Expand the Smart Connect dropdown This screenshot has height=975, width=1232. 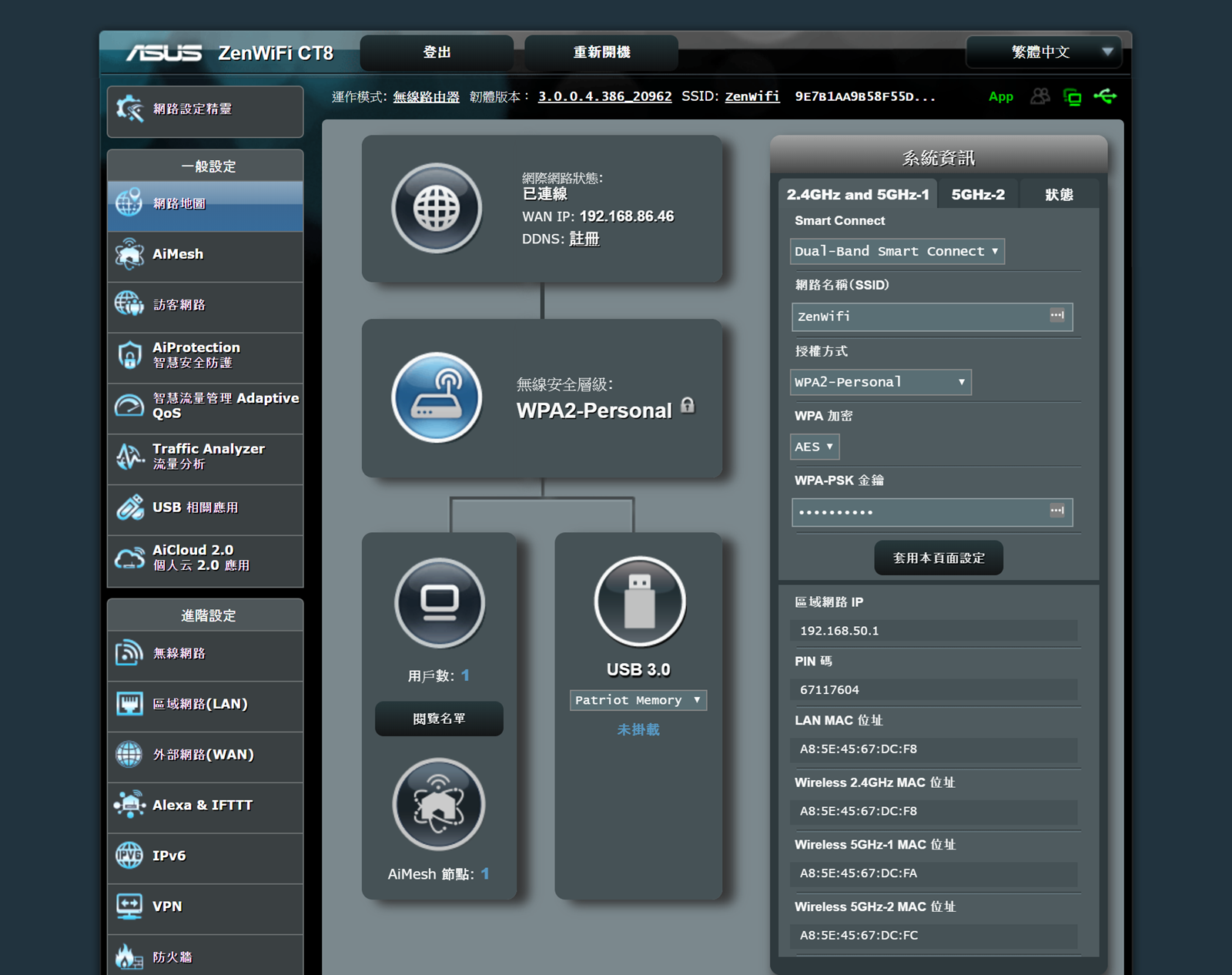897,251
